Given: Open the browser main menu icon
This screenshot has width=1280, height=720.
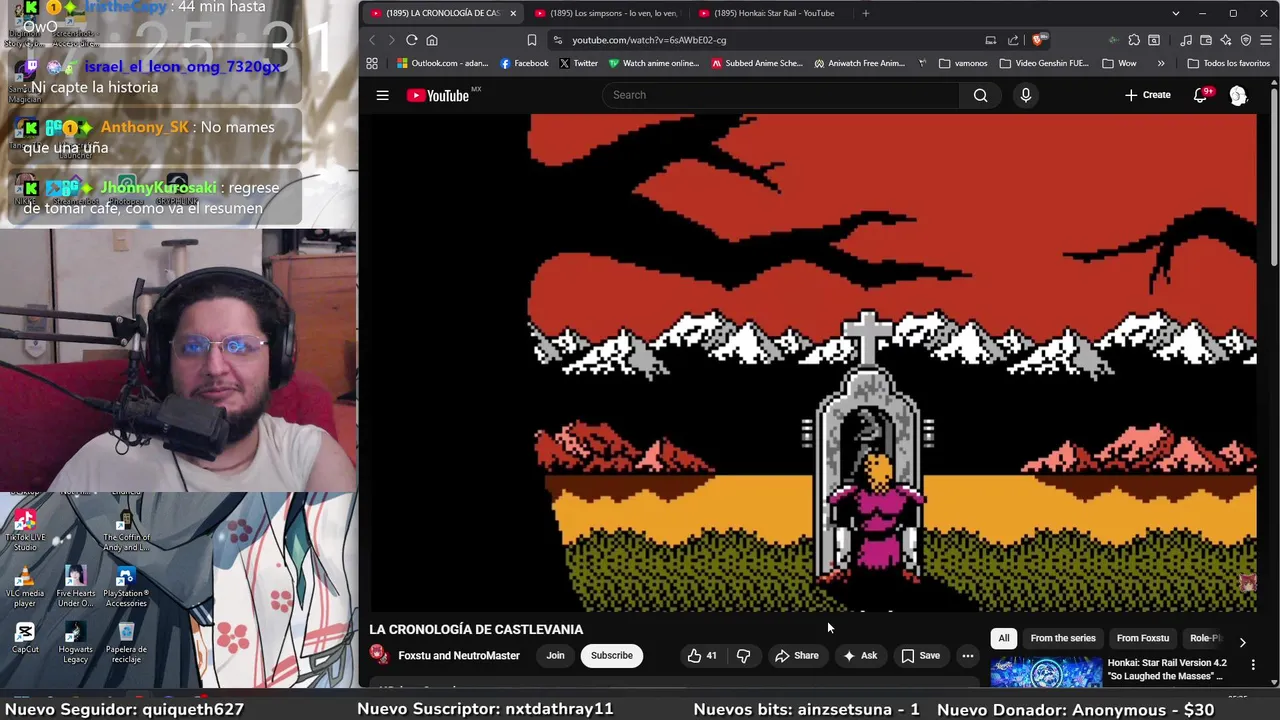Looking at the screenshot, I should coord(1266,40).
